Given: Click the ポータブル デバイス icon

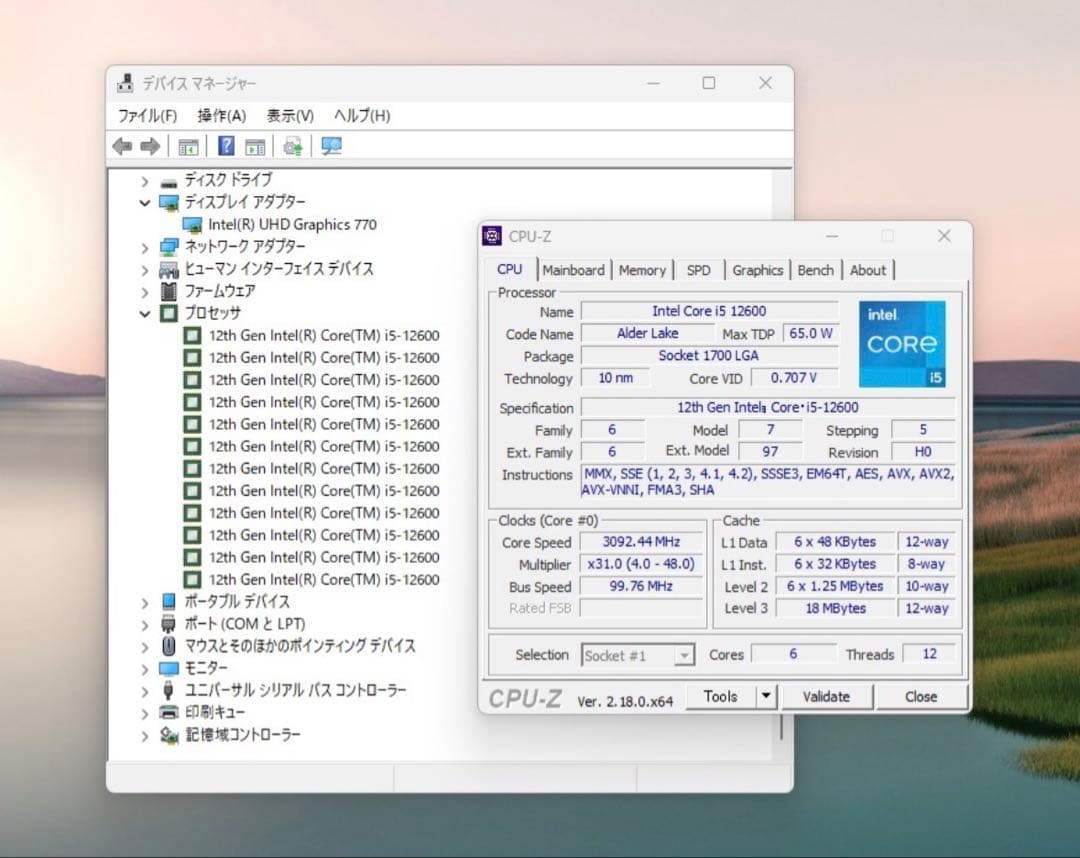Looking at the screenshot, I should click(169, 602).
